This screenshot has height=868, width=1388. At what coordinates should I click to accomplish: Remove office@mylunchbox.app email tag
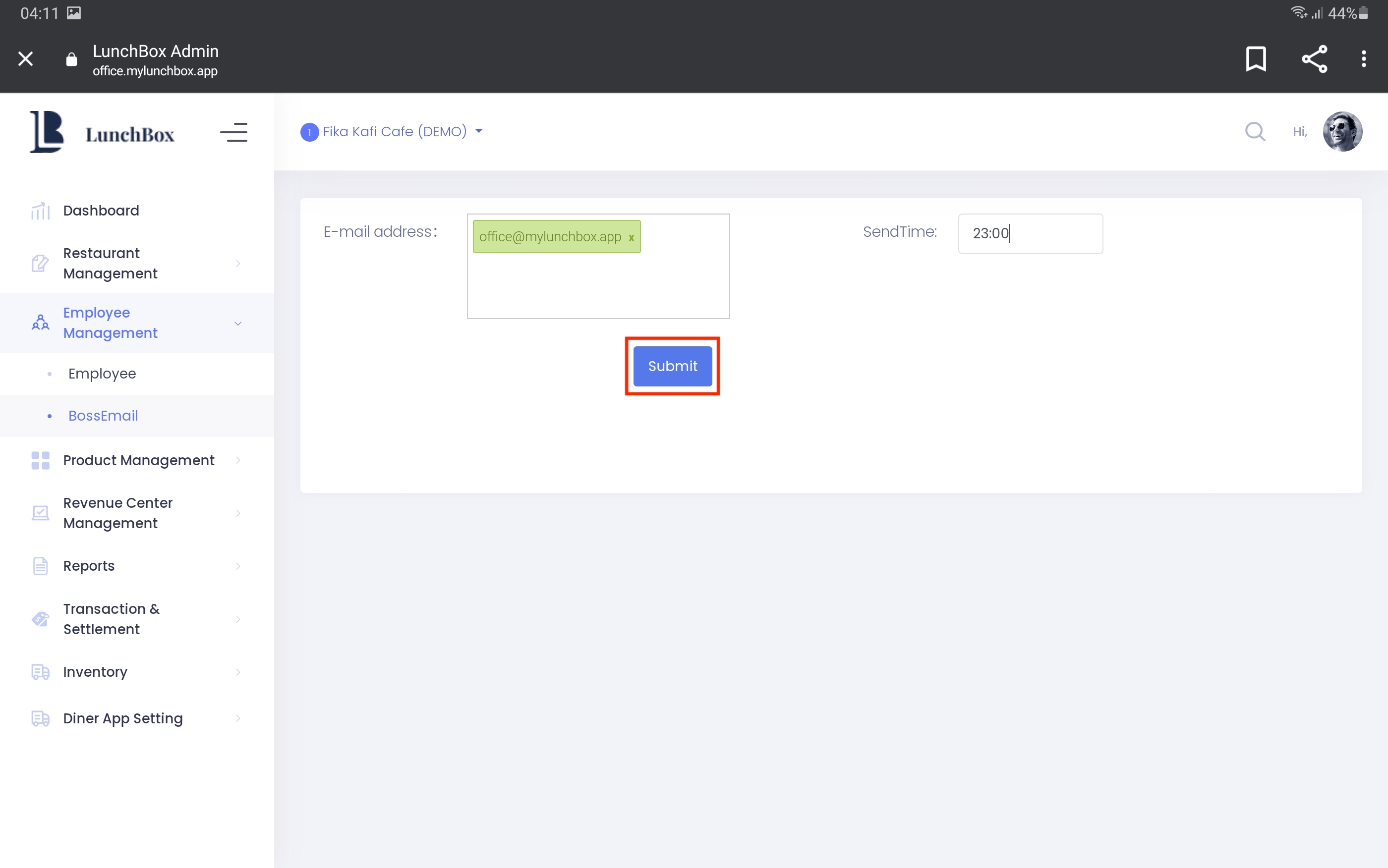coord(631,238)
